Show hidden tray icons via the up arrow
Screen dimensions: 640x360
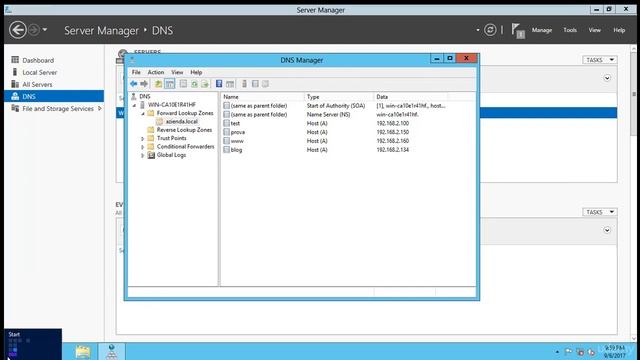[x=557, y=351]
